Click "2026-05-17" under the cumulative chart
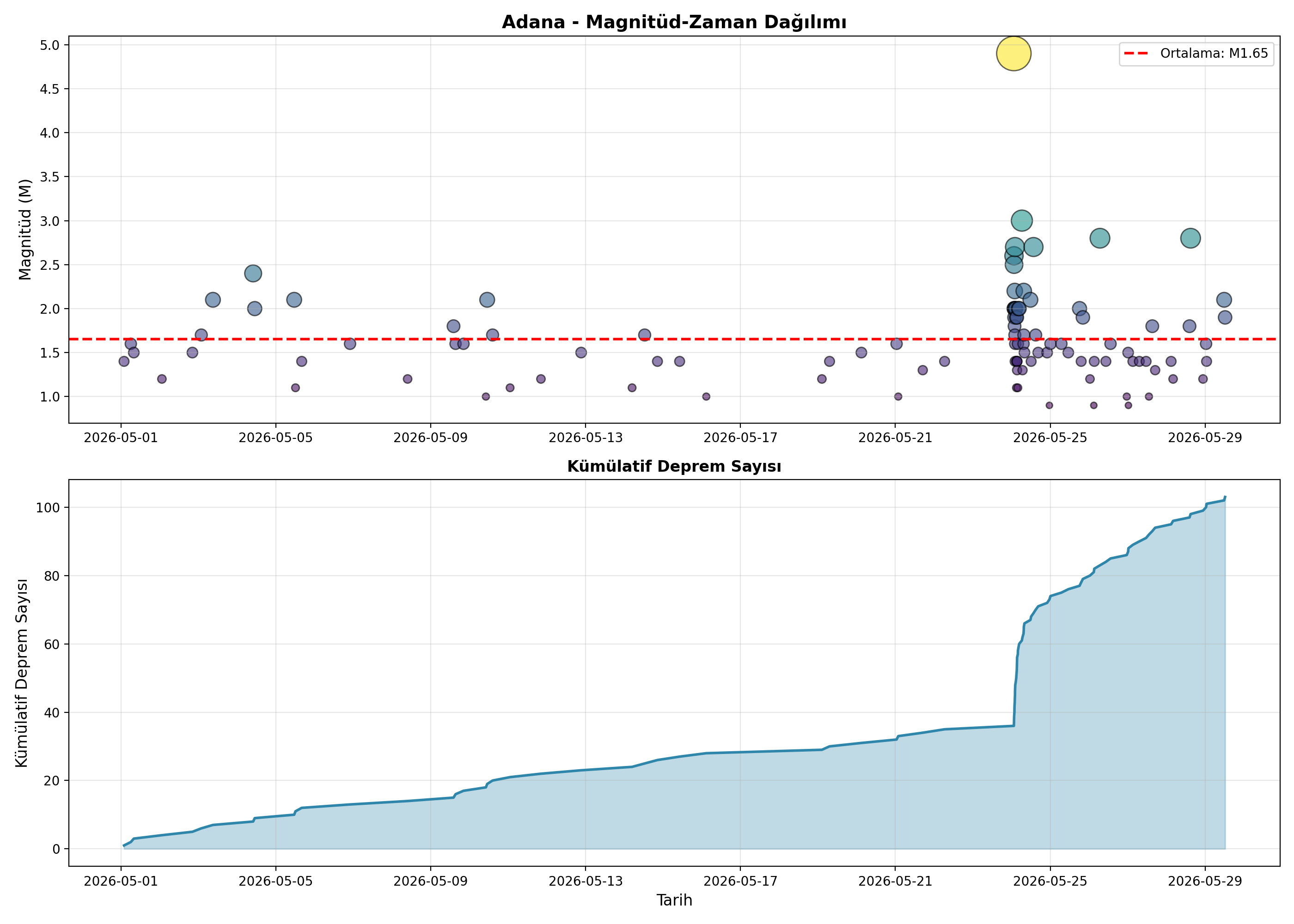The height and width of the screenshot is (924, 1294). pos(740,881)
